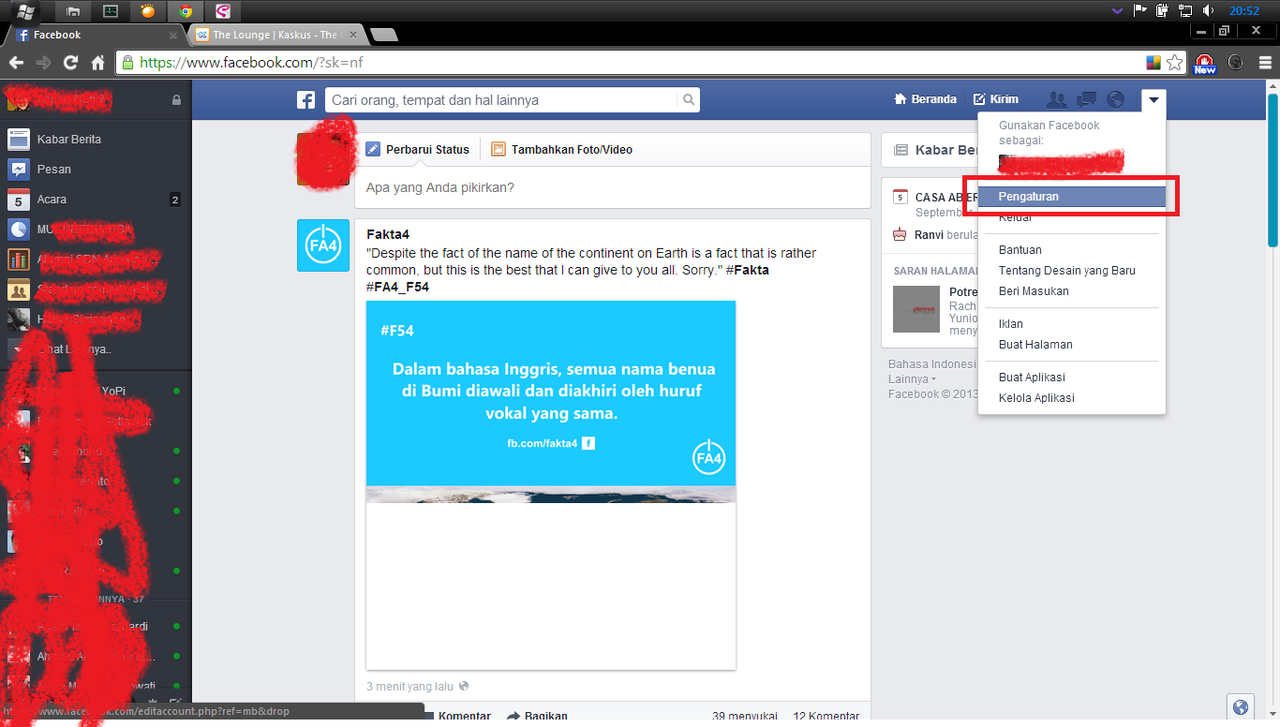Select the Perbarui Status tab

[x=417, y=149]
